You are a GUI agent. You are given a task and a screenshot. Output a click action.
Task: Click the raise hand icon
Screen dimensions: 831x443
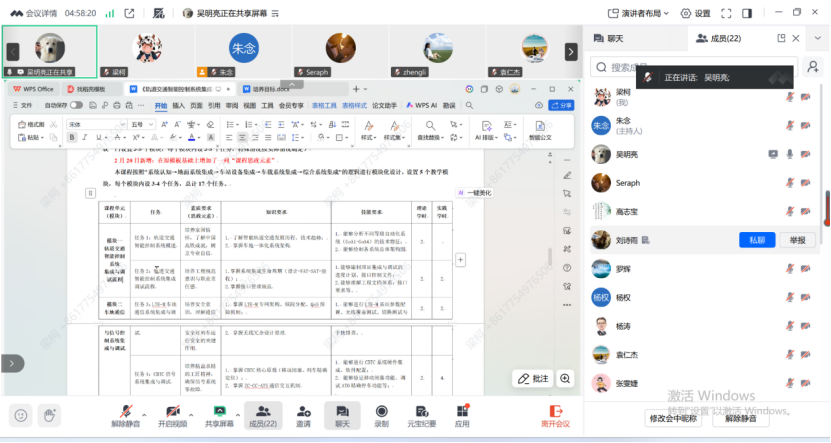coord(49,414)
